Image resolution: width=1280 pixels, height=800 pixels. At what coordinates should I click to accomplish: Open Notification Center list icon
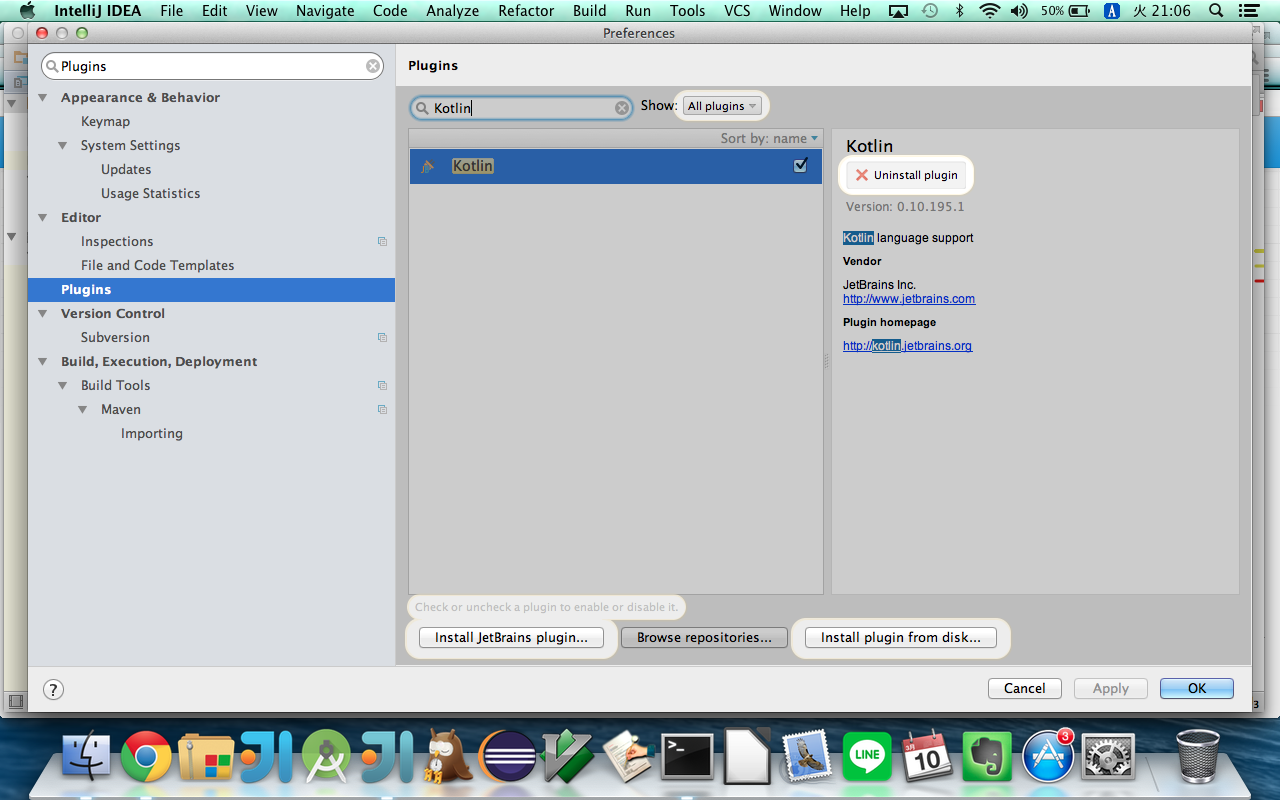[1250, 11]
